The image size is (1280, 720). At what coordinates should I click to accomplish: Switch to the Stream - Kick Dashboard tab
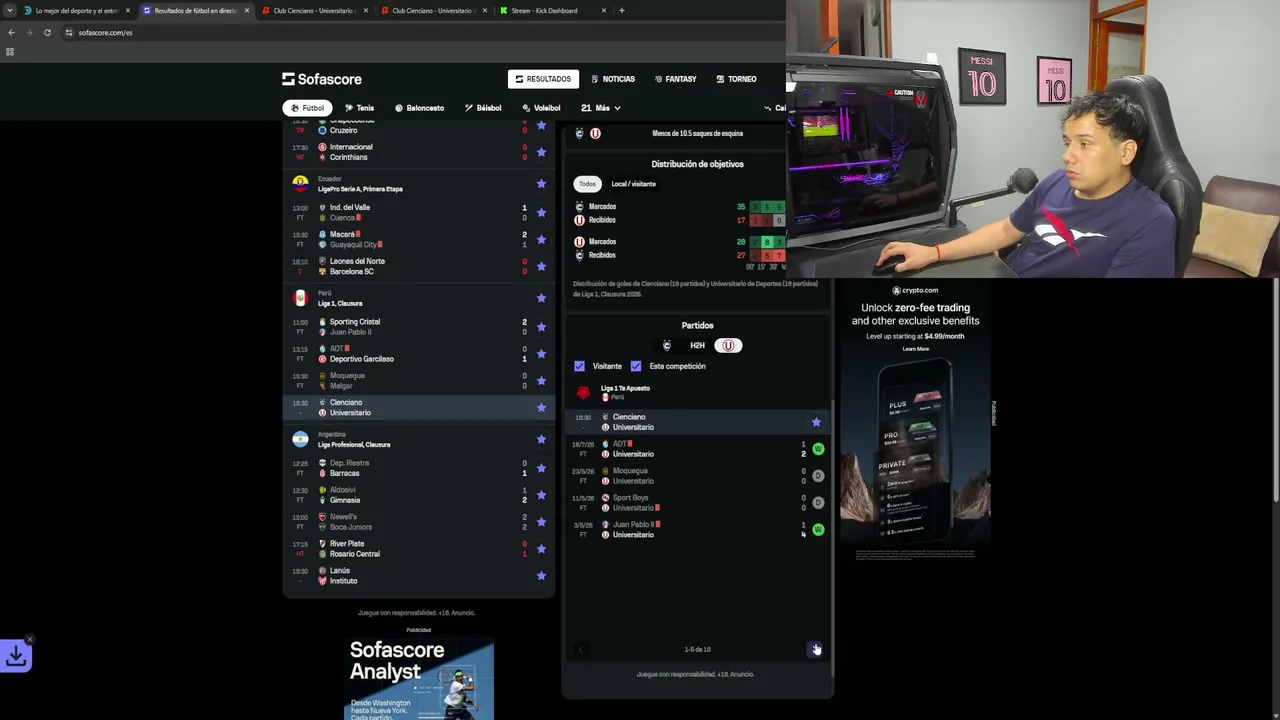(553, 11)
